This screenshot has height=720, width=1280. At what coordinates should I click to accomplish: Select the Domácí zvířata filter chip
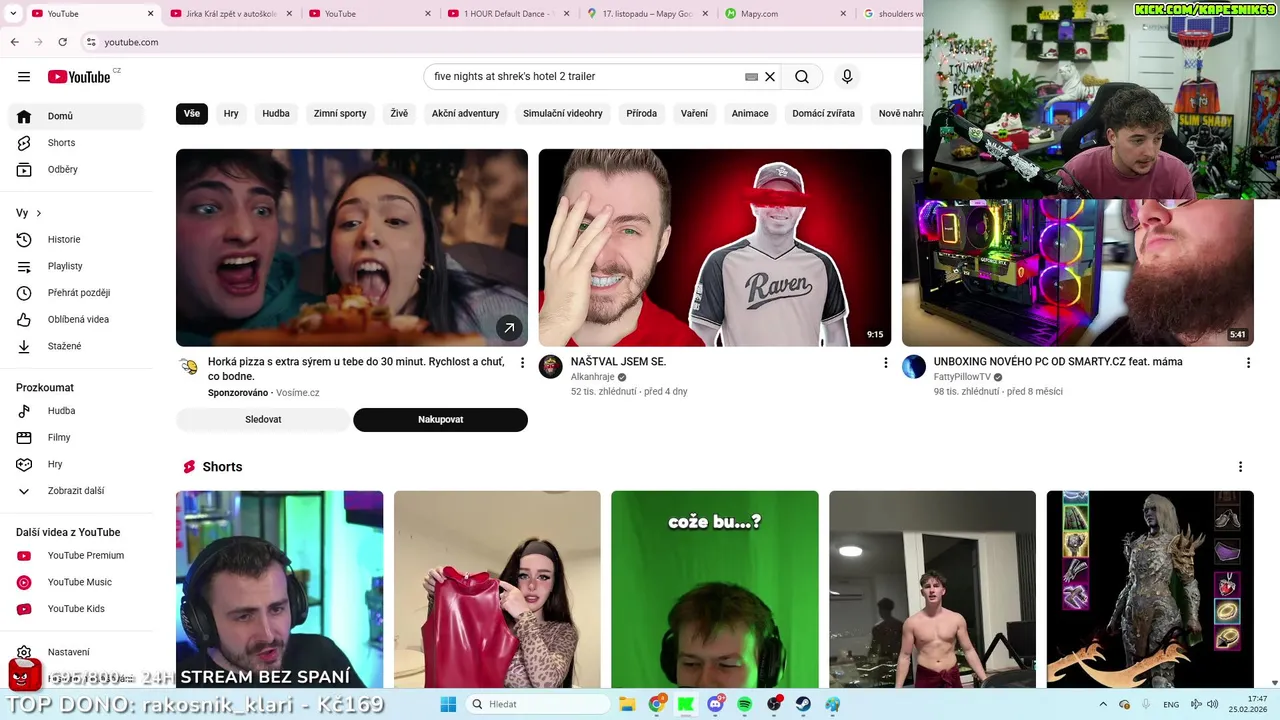click(x=824, y=114)
